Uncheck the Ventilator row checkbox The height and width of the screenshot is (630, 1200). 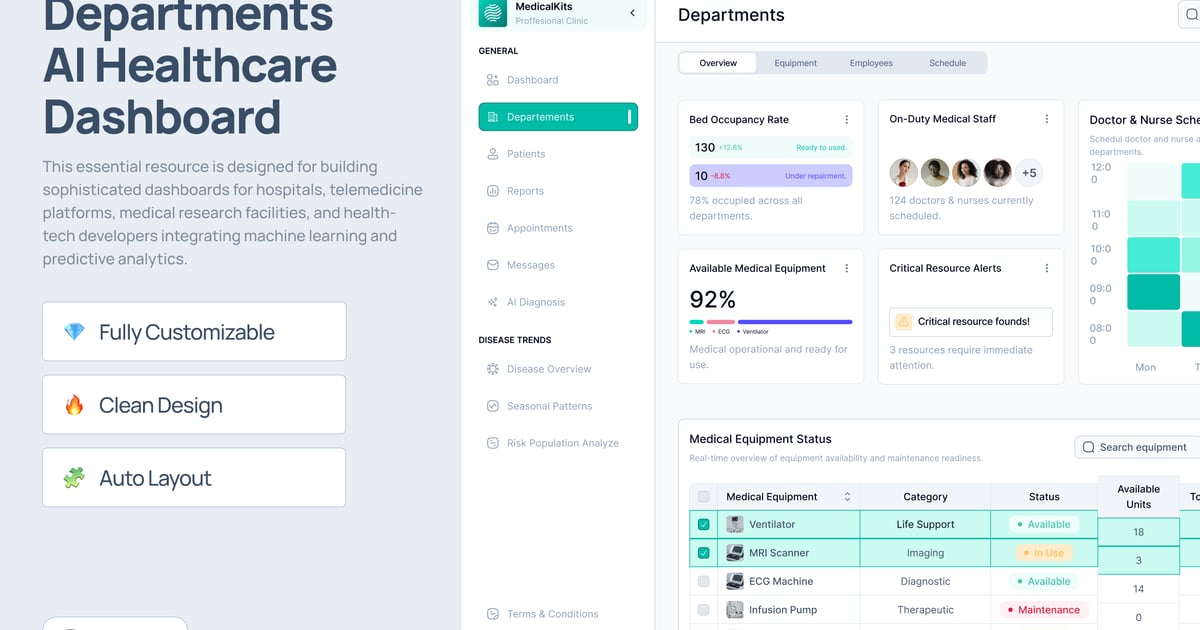click(703, 524)
